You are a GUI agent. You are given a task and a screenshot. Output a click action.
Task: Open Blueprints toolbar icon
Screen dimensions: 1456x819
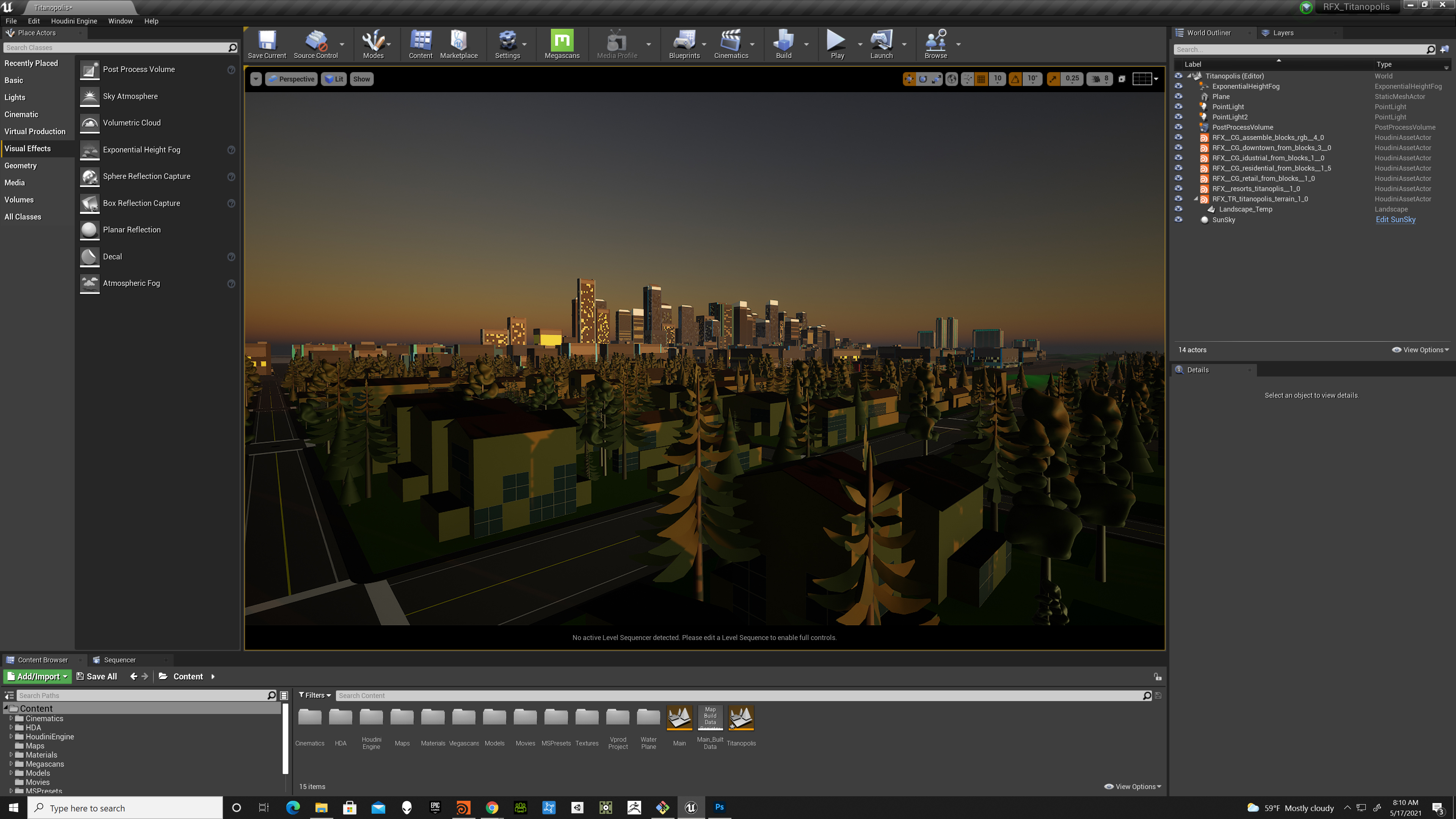[x=684, y=44]
